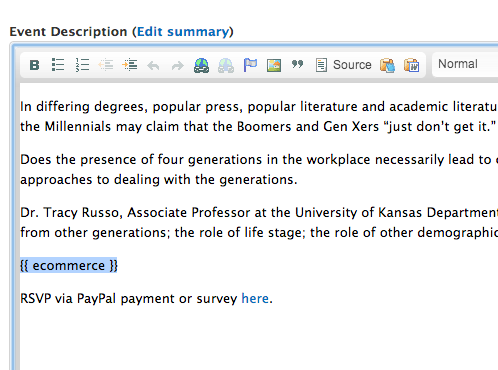Viewport: 498px width, 370px height.
Task: Click the 'from other generations; the role' line
Action: pyautogui.click(x=259, y=233)
